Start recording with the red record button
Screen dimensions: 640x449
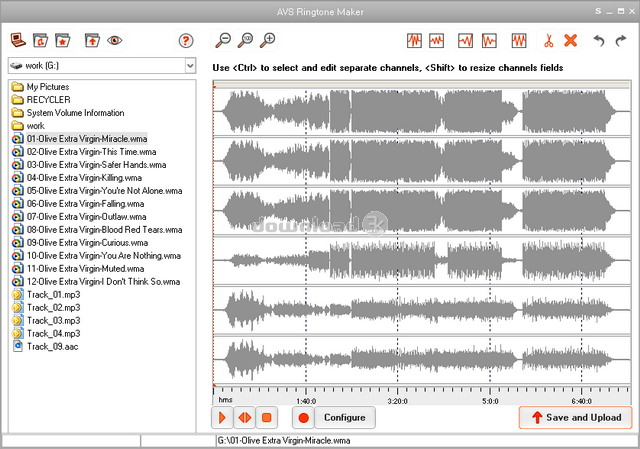pyautogui.click(x=303, y=418)
